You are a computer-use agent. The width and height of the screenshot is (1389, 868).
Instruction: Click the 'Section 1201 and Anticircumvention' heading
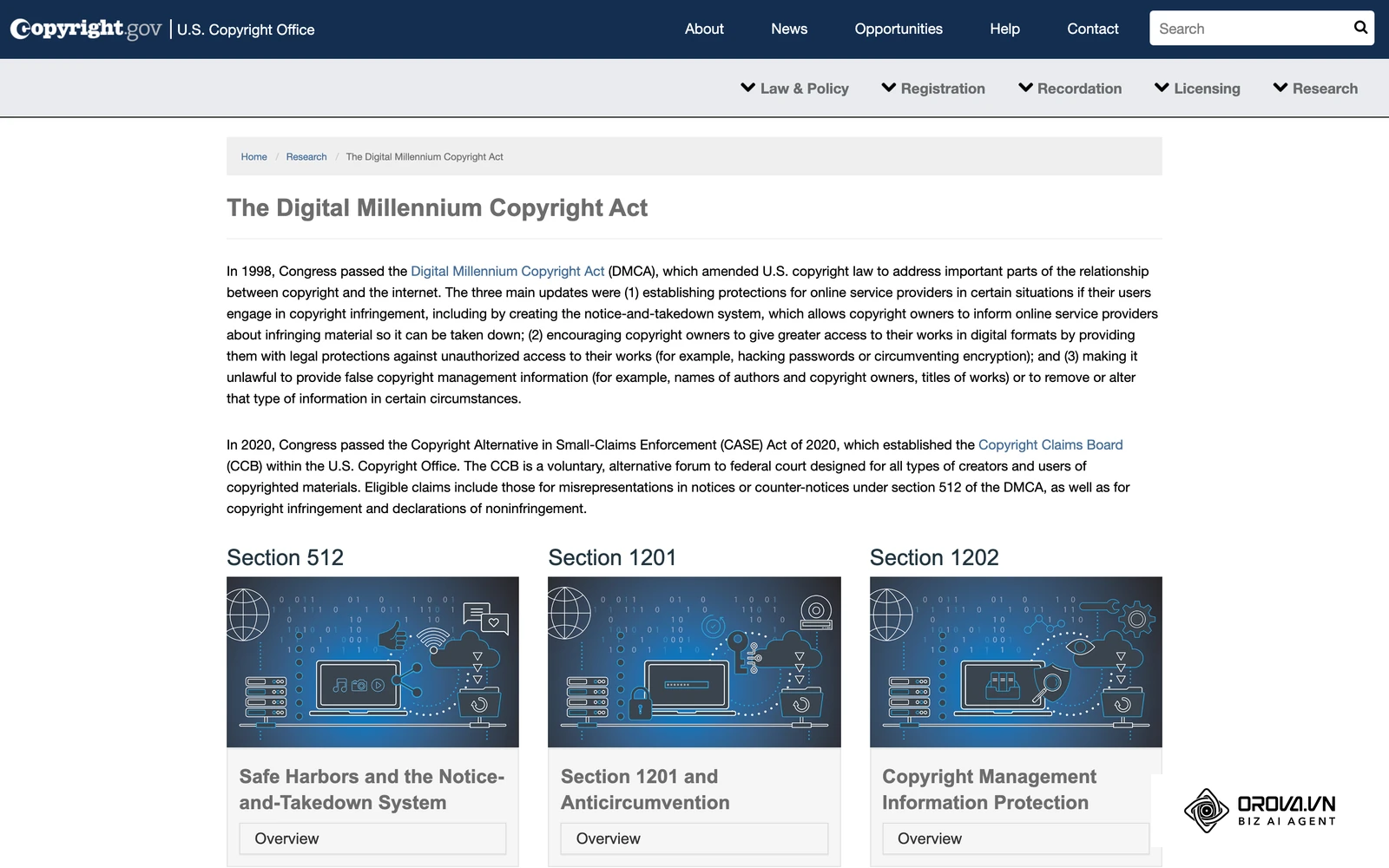tap(645, 790)
